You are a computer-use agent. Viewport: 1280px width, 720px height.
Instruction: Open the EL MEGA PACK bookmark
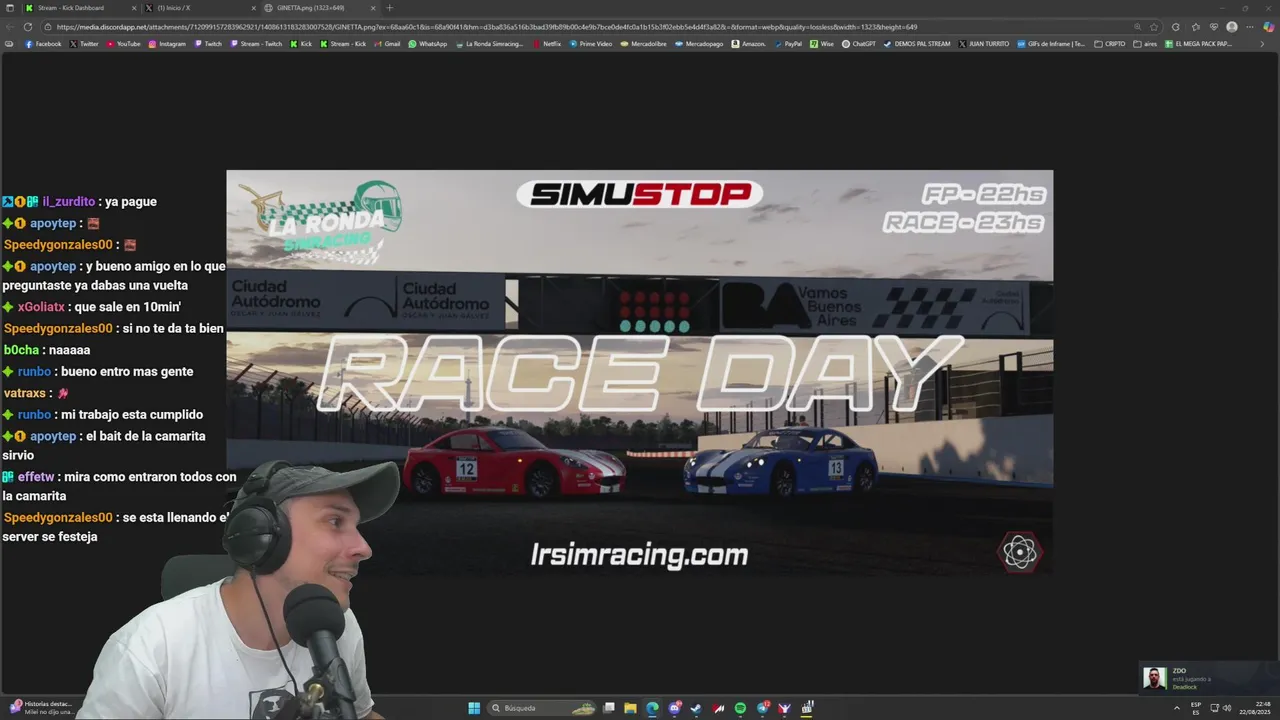pos(1199,44)
